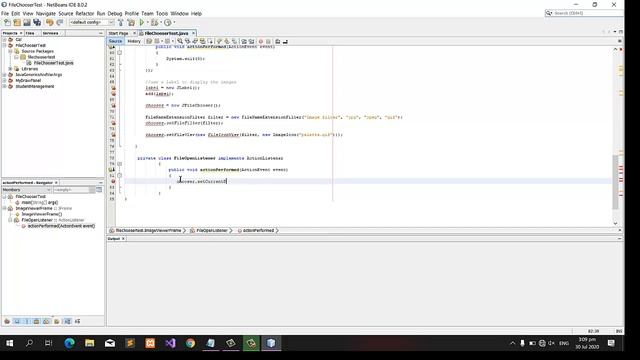Switch to the History view button
Screen dimensions: 640x360
click(x=134, y=41)
